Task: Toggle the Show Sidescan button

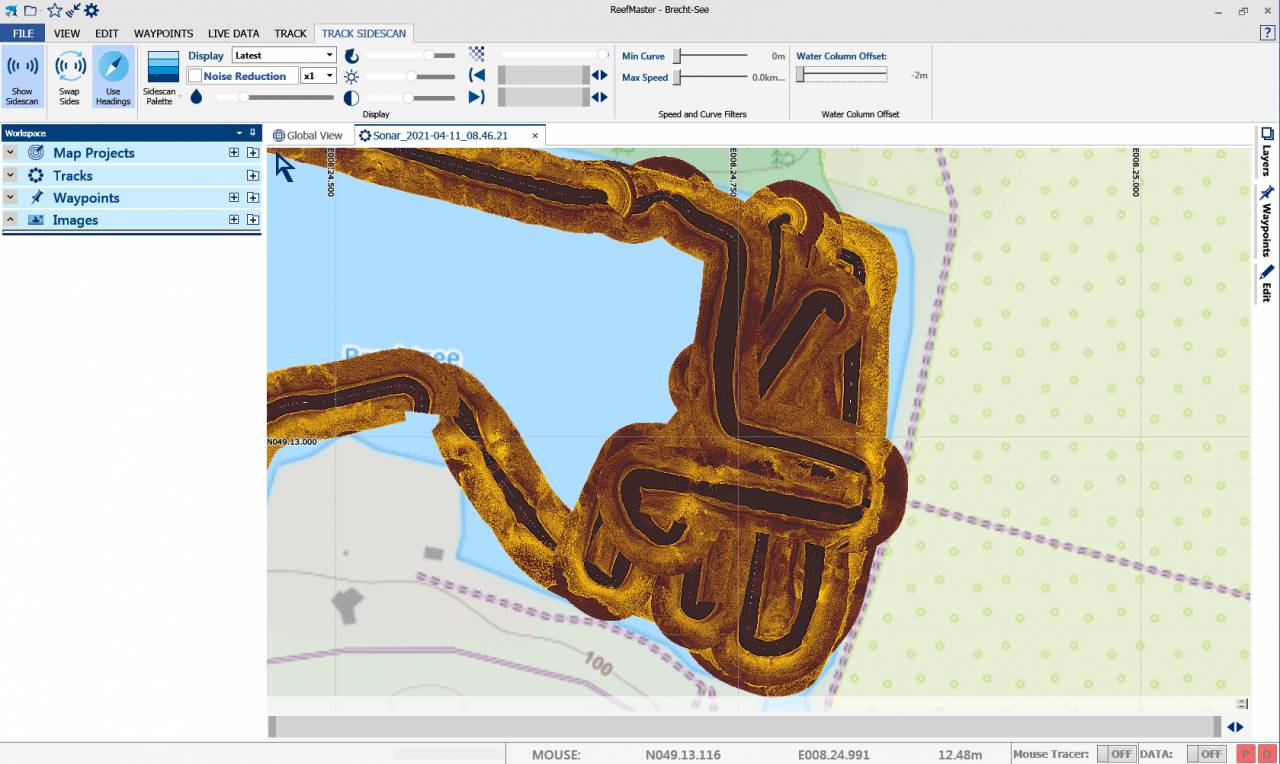Action: pyautogui.click(x=22, y=77)
